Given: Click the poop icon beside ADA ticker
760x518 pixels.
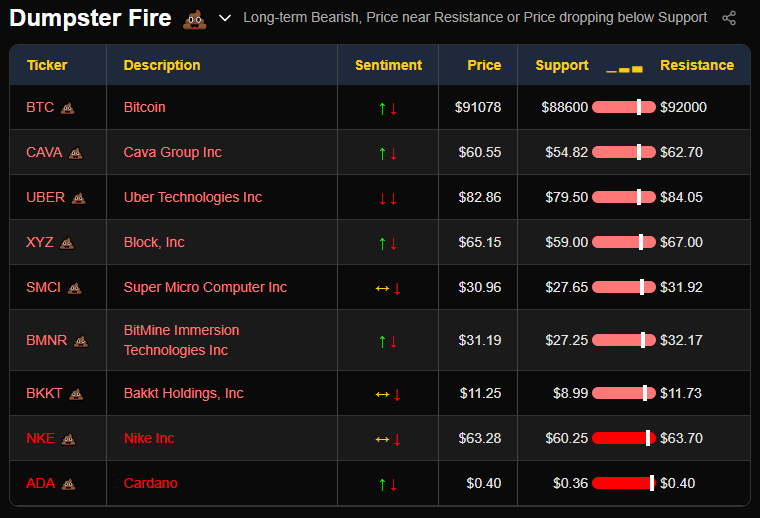Looking at the screenshot, I should [69, 484].
